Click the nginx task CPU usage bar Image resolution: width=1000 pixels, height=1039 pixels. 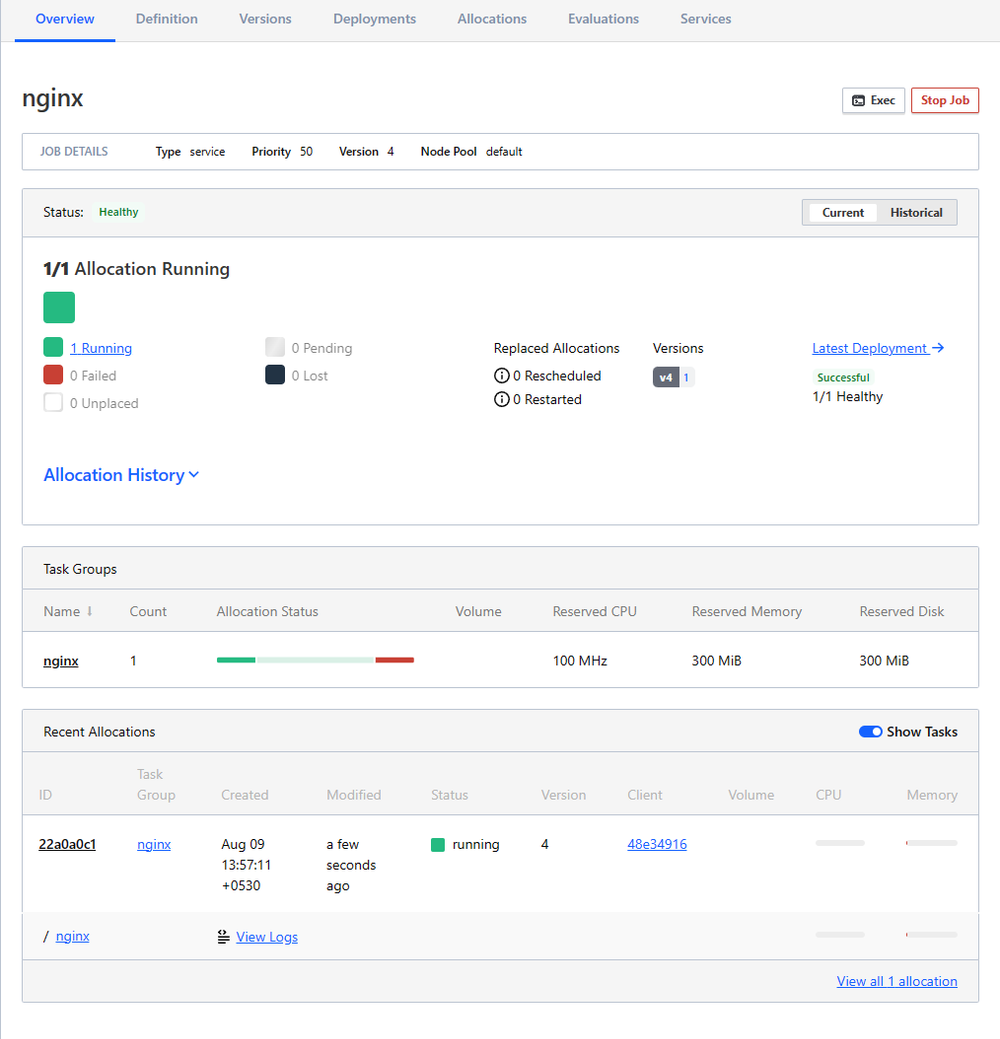tap(840, 934)
